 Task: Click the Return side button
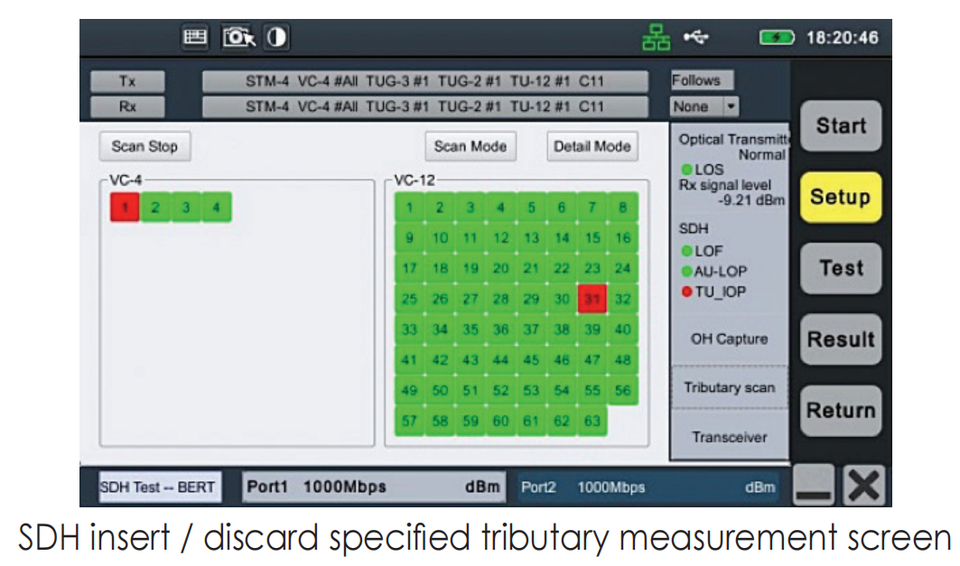click(841, 410)
